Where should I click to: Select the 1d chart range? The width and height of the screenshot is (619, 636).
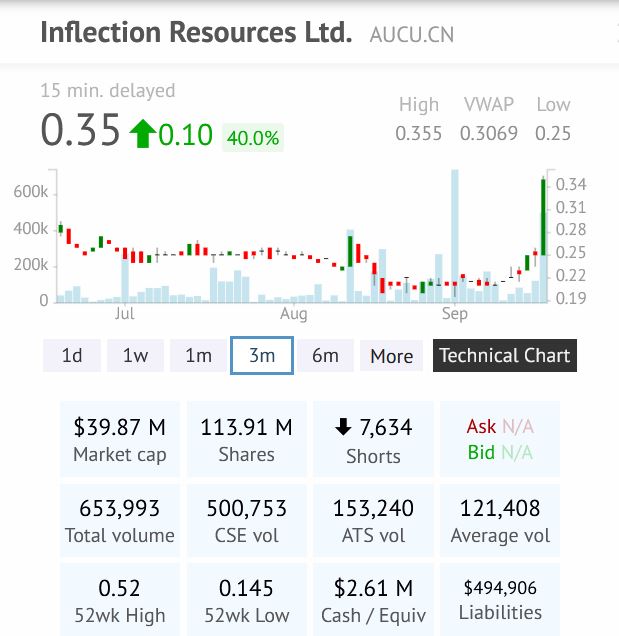pyautogui.click(x=72, y=356)
